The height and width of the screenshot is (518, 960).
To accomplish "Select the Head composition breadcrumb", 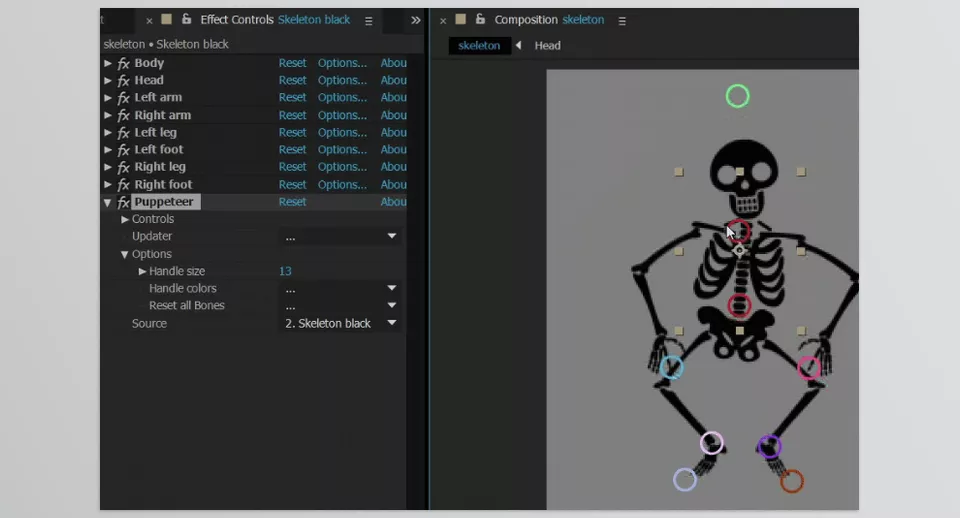I will (547, 46).
